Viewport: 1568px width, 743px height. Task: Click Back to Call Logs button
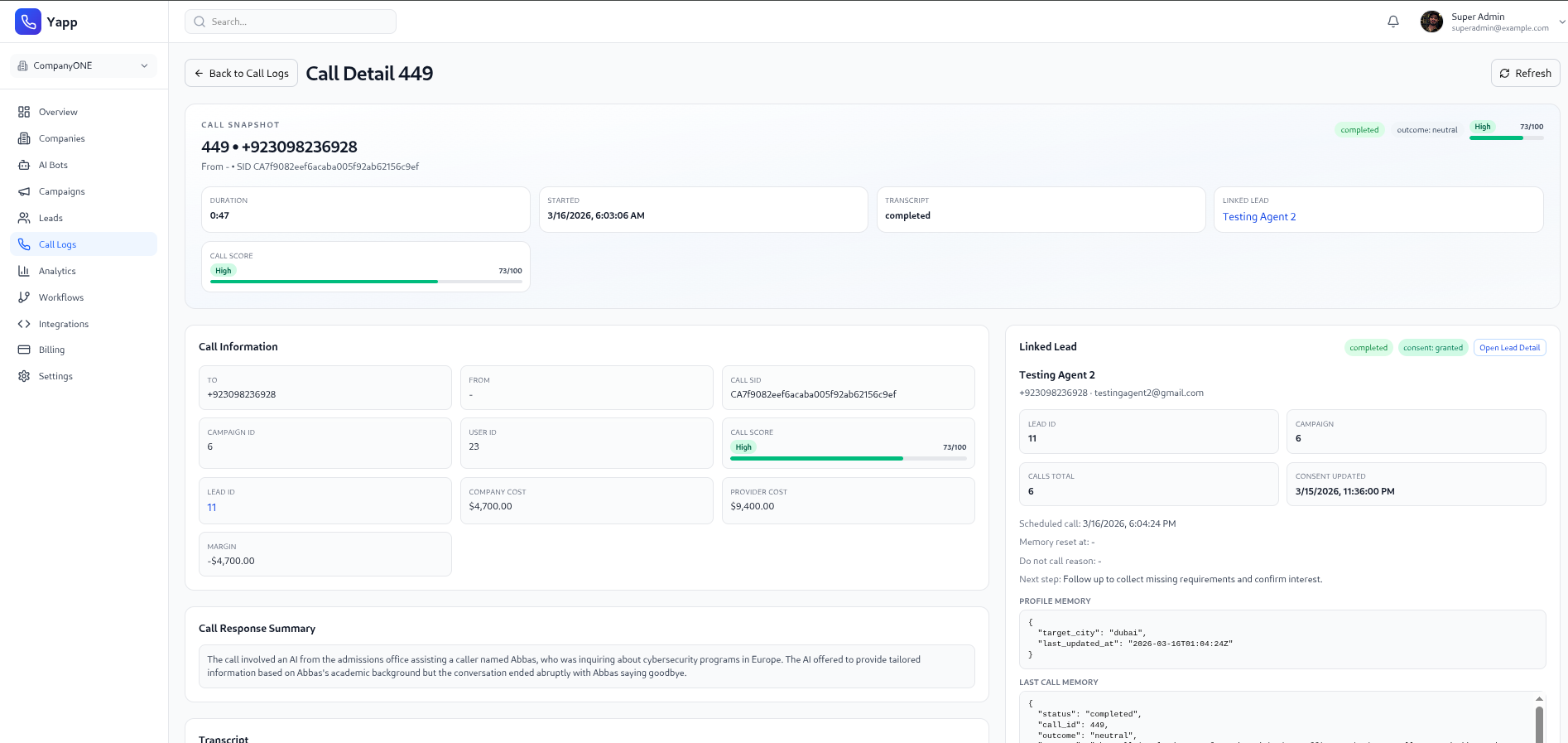(x=241, y=73)
